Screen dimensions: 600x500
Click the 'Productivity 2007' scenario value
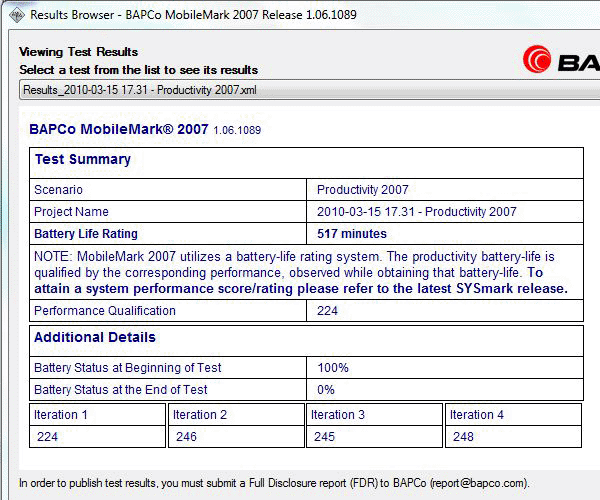[x=362, y=190]
